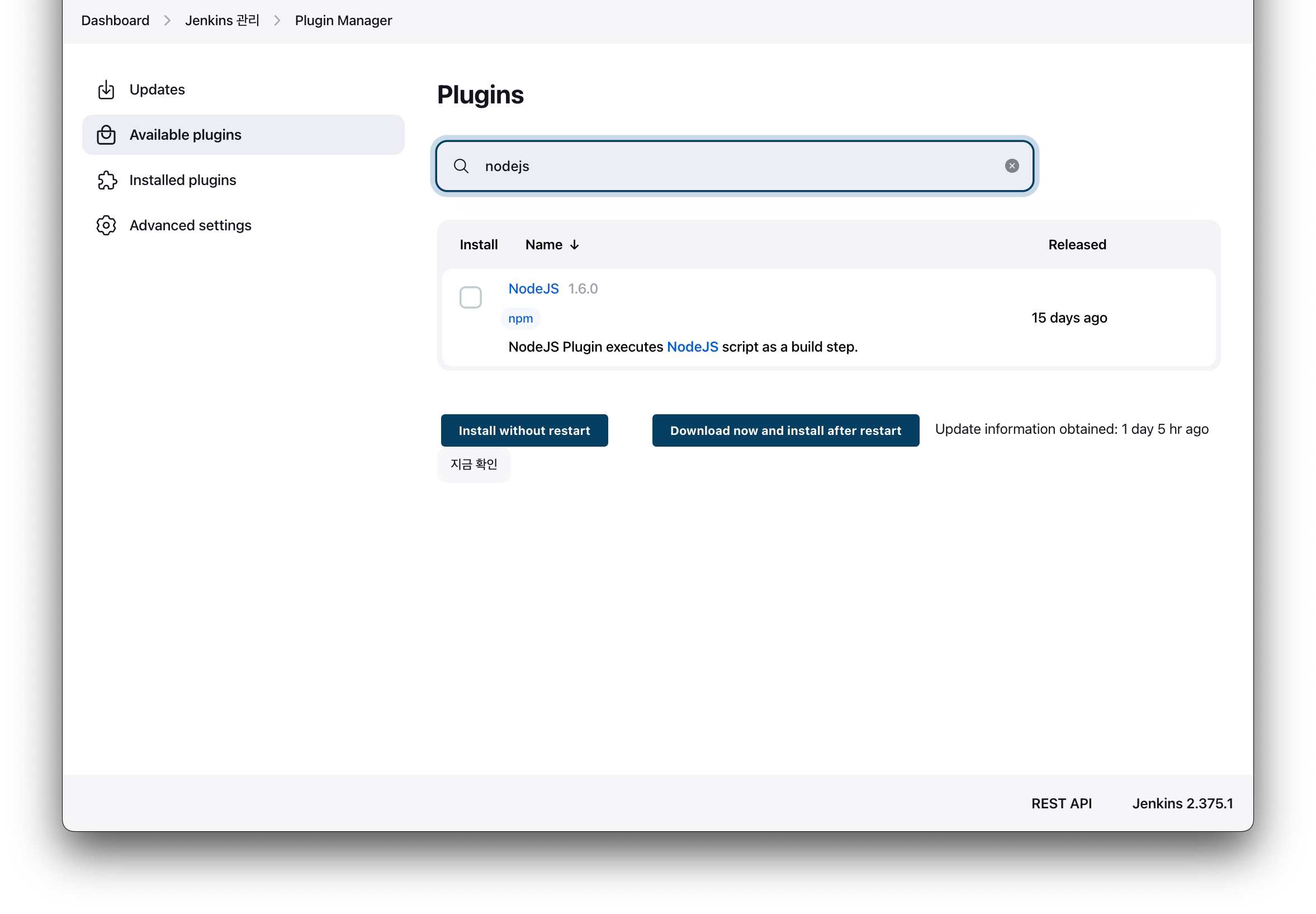Check the NodeJS plugin install checkbox
The height and width of the screenshot is (914, 1316).
[x=470, y=298]
